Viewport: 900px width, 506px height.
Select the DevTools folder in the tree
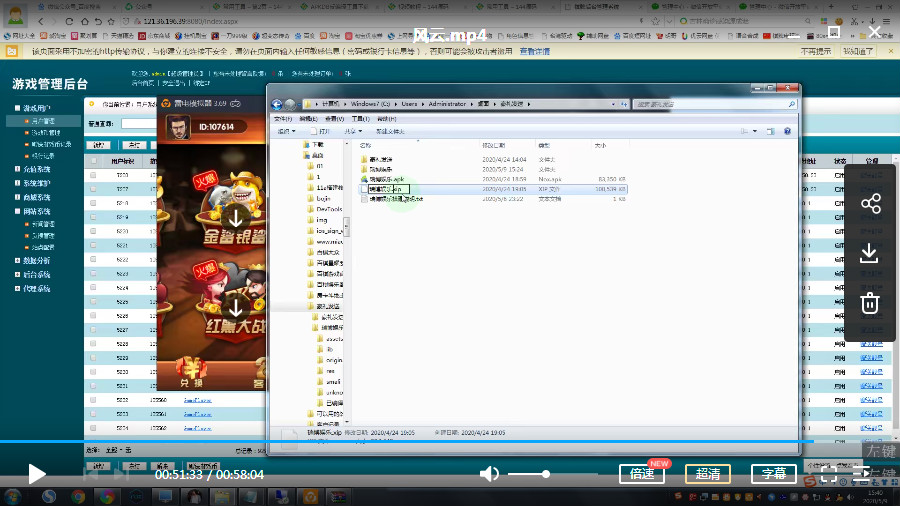click(x=329, y=209)
